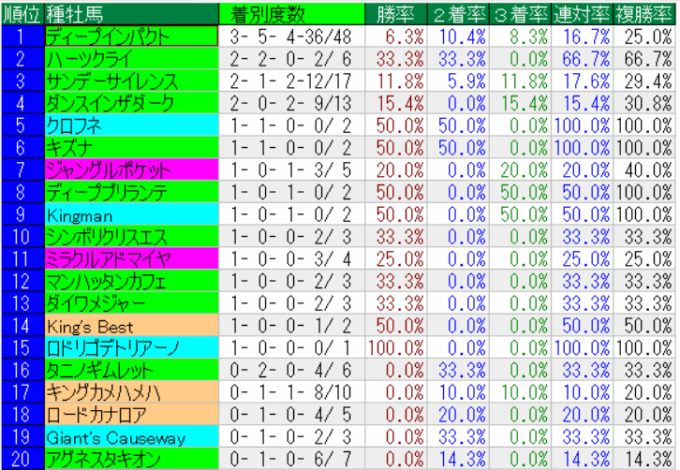This screenshot has width=680, height=470.
Task: Select the ロードカナロア name cell
Action: [x=130, y=415]
